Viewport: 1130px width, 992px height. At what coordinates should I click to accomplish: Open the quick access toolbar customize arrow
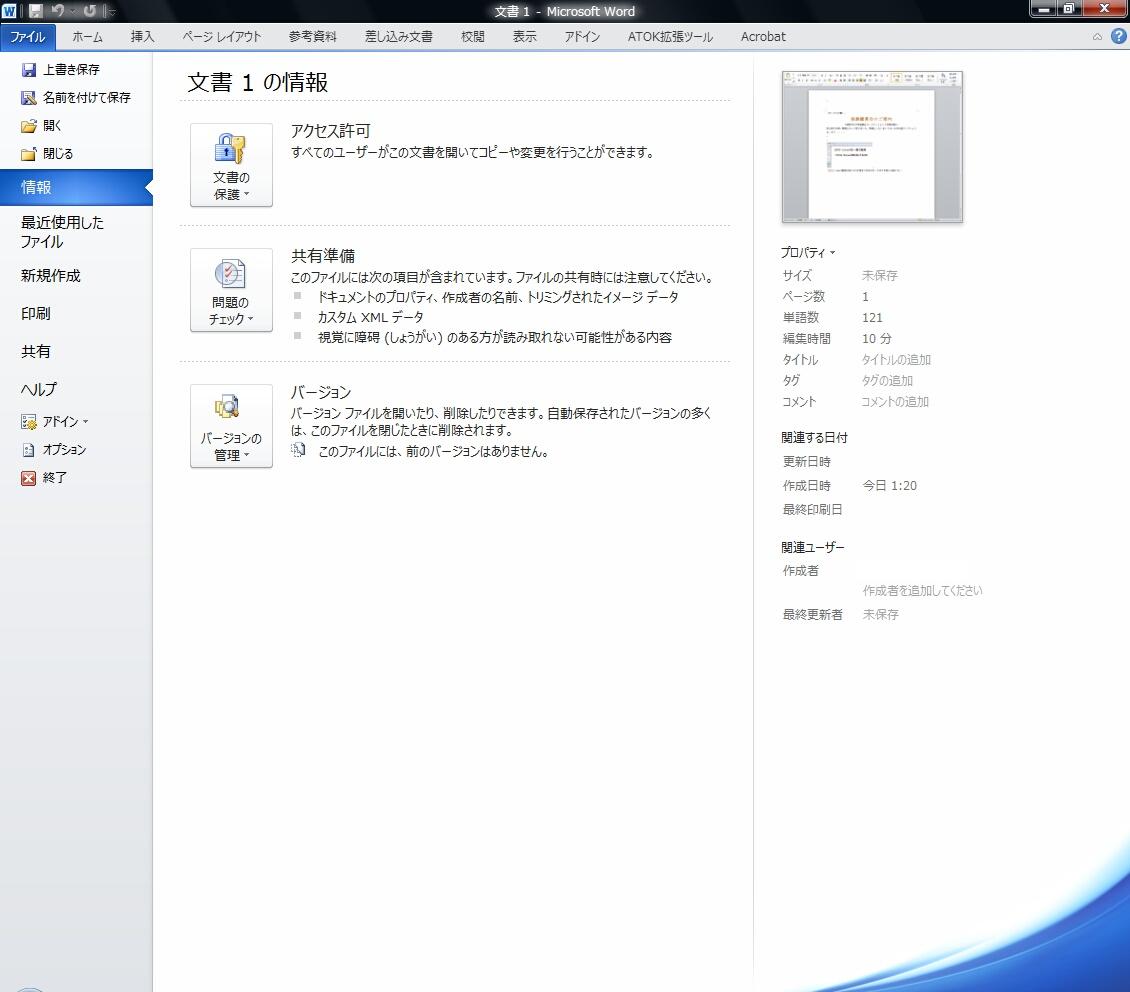[x=111, y=12]
